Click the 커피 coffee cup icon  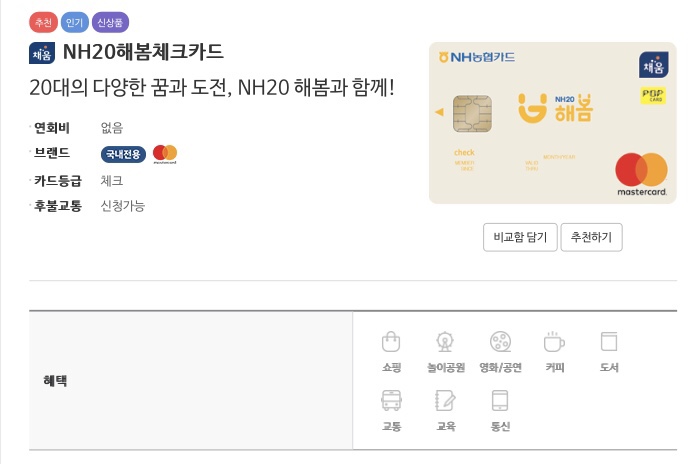(554, 342)
